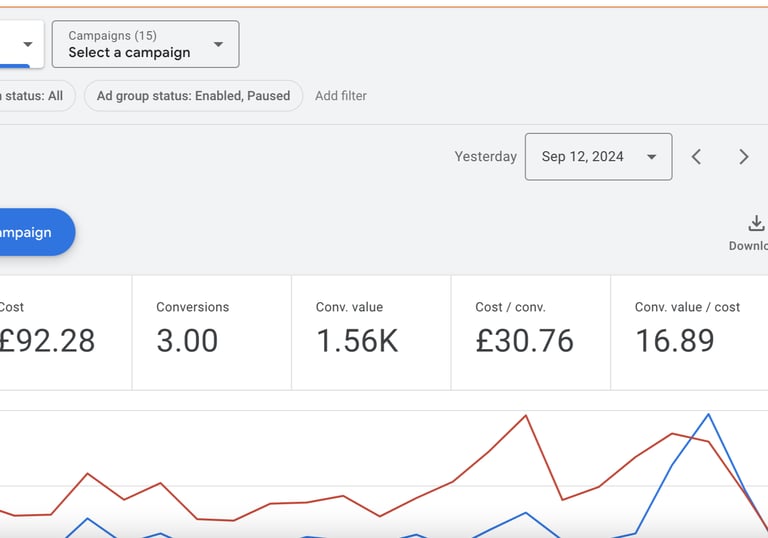Click Add filter

341,96
